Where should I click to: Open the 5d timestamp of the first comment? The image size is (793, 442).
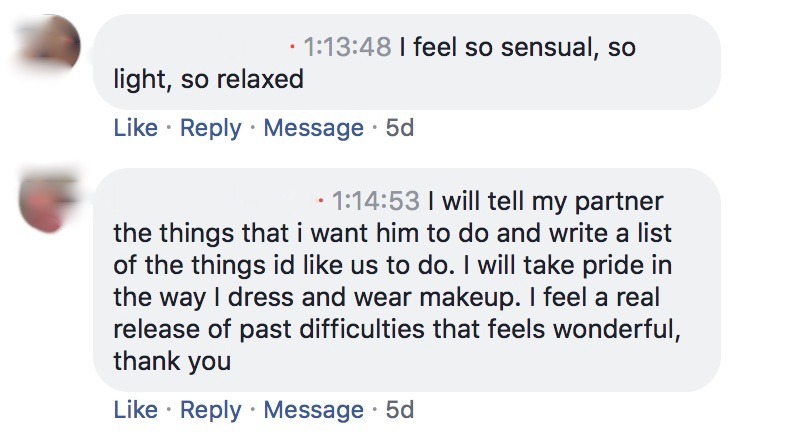coord(399,128)
